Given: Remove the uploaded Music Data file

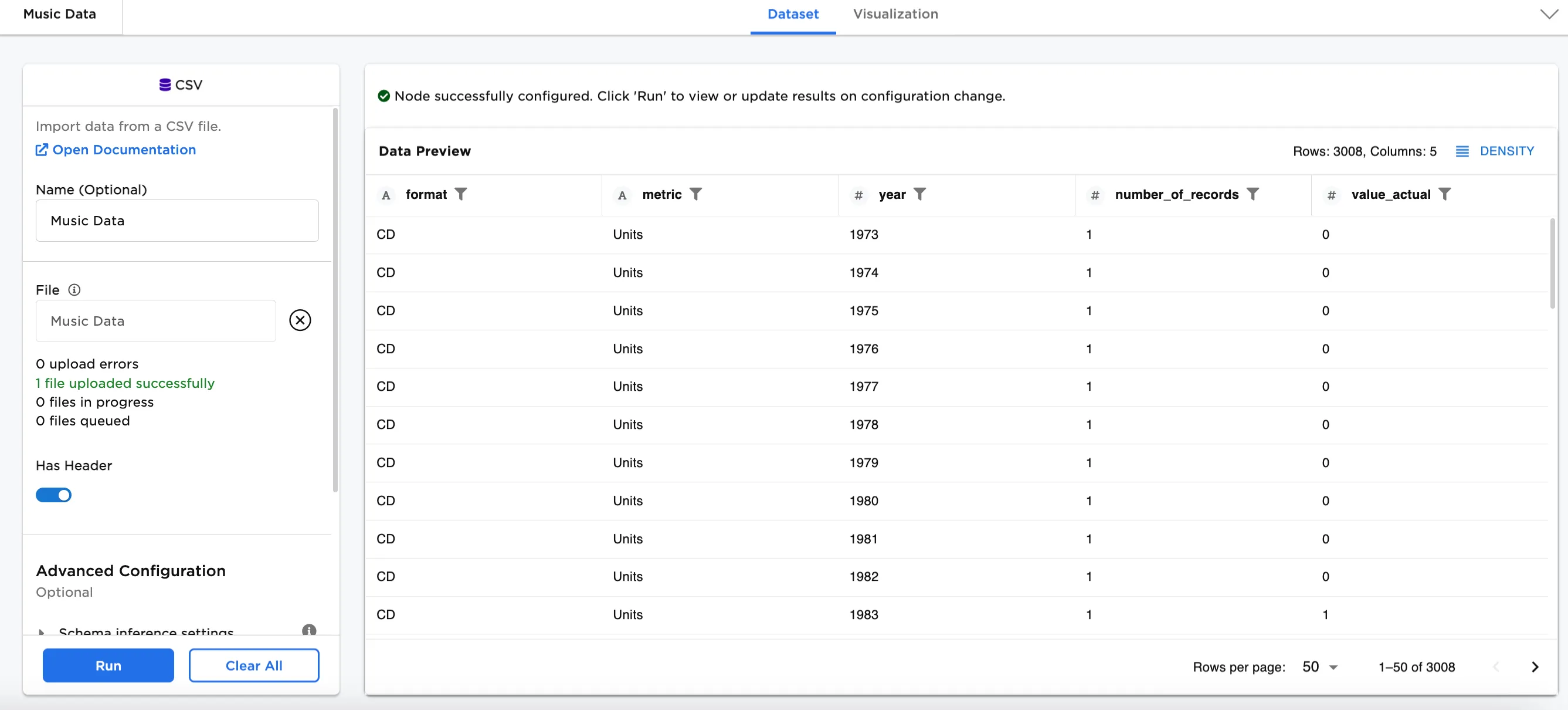Looking at the screenshot, I should tap(300, 320).
